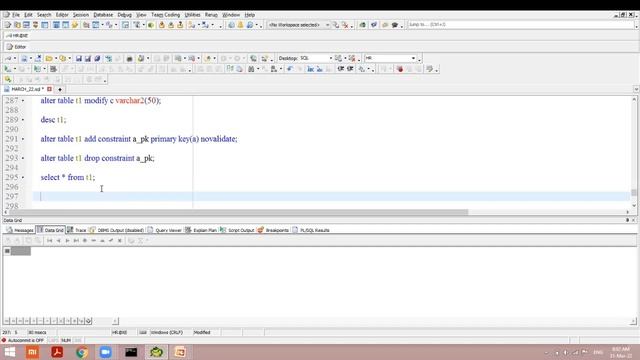This screenshot has width=640, height=360.
Task: Open the Database menu
Action: point(103,15)
